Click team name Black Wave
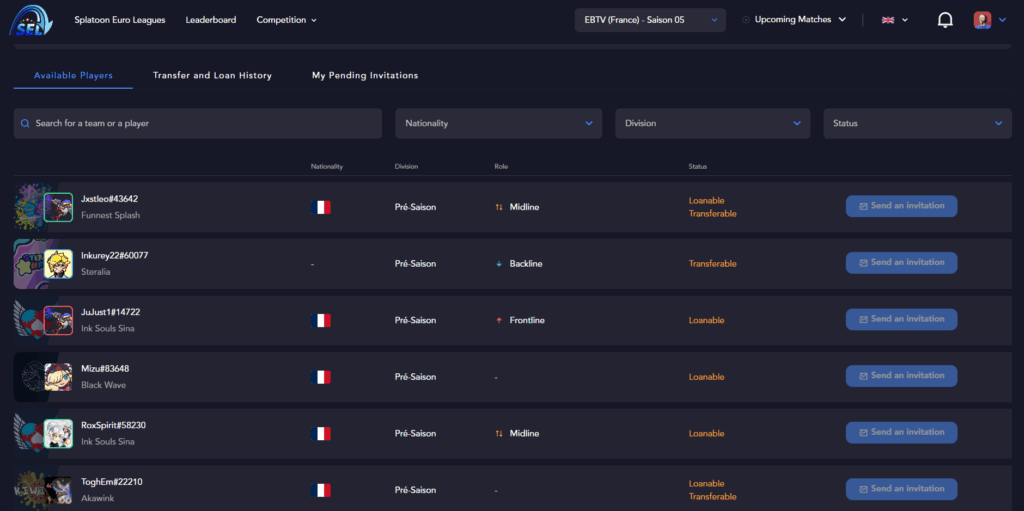The height and width of the screenshot is (511, 1024). click(103, 385)
